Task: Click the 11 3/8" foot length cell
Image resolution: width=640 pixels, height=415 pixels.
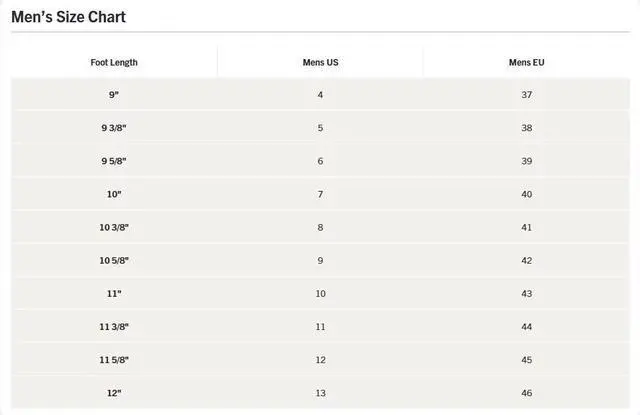Action: point(114,327)
